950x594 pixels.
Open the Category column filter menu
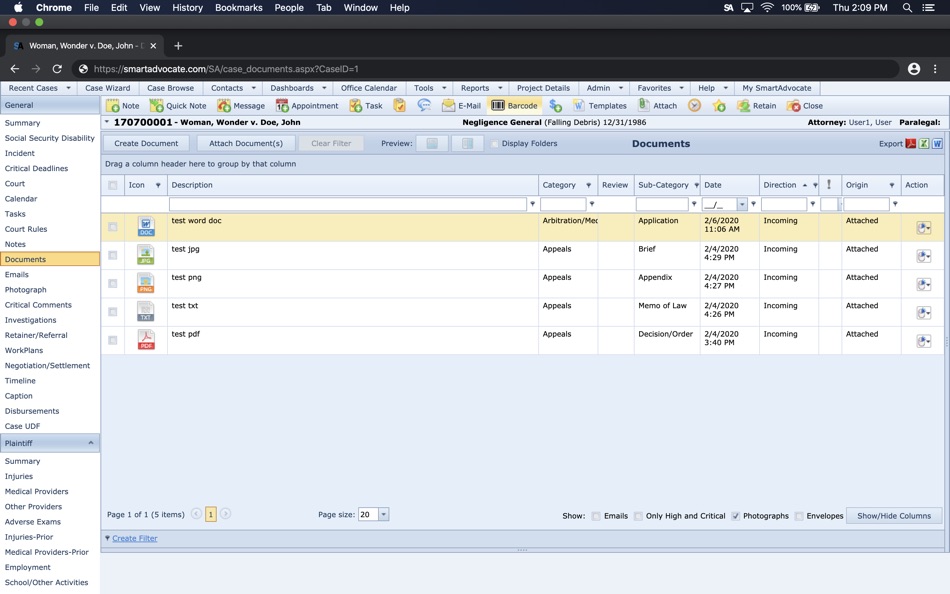588,185
